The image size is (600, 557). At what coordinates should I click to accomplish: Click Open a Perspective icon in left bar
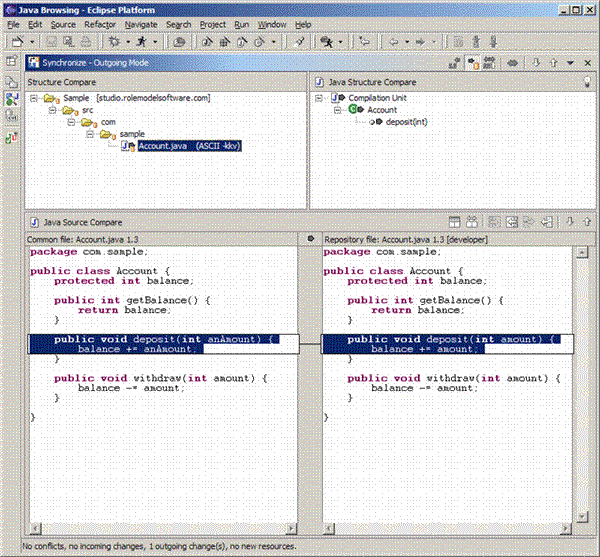click(11, 61)
